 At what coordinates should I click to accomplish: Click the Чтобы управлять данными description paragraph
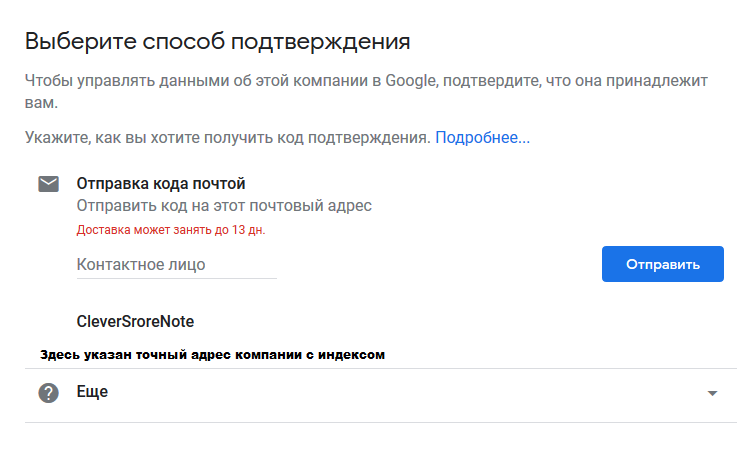[x=366, y=79]
